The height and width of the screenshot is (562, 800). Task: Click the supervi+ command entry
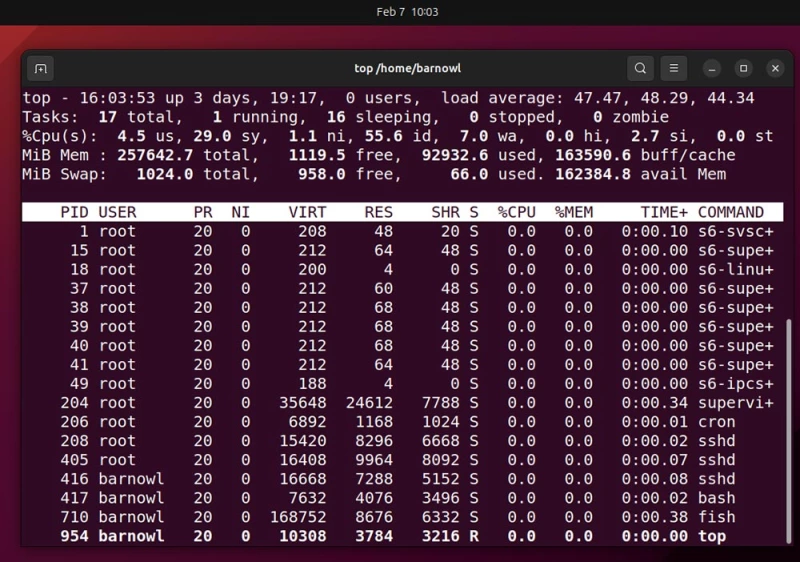click(736, 403)
